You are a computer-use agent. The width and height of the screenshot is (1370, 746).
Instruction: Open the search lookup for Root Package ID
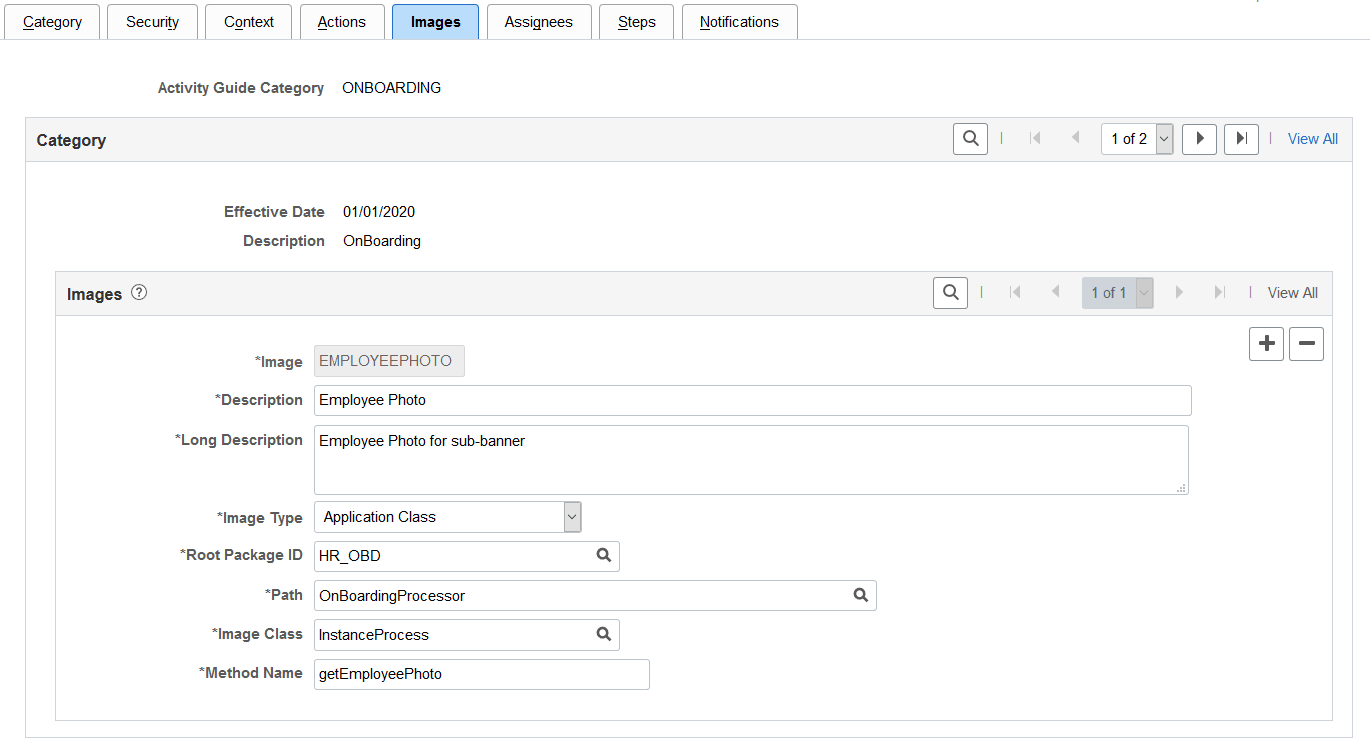point(603,556)
